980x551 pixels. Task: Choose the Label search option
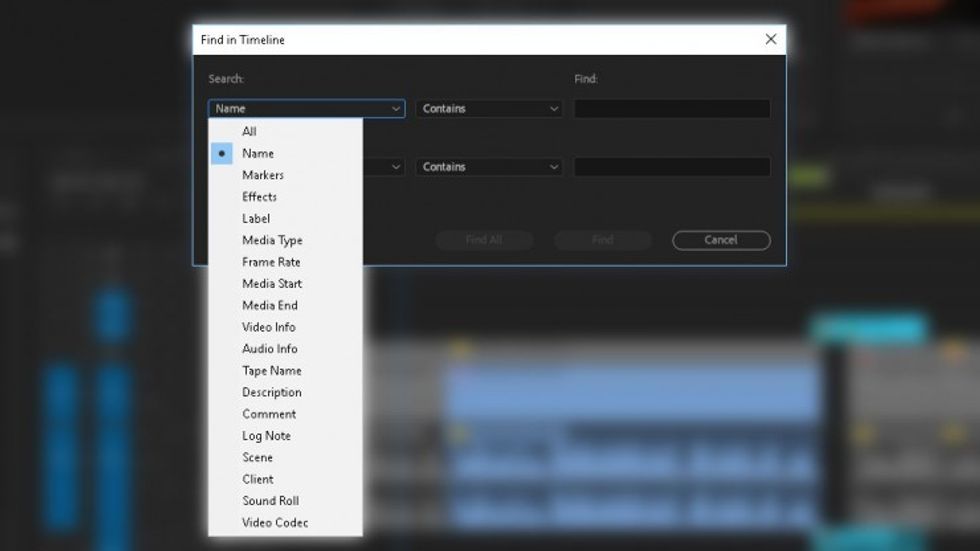pyautogui.click(x=285, y=219)
